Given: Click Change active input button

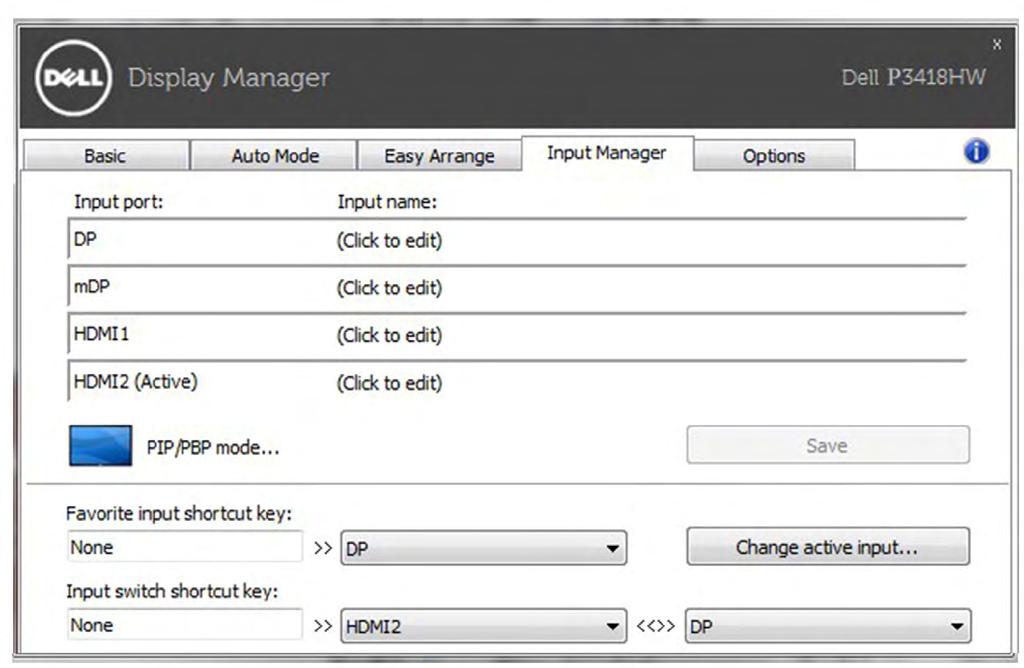Looking at the screenshot, I should 828,547.
